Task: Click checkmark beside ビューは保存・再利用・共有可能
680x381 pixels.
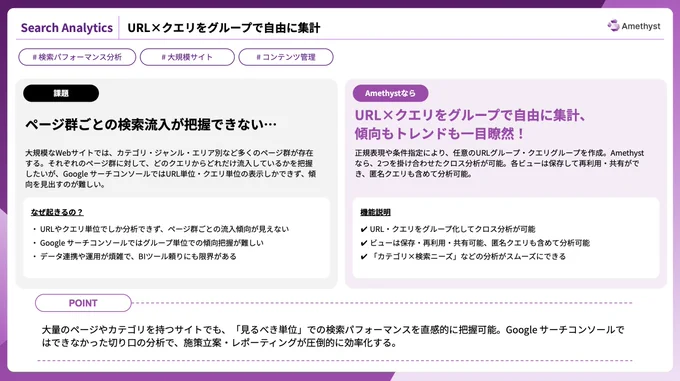Action: pyautogui.click(x=364, y=243)
